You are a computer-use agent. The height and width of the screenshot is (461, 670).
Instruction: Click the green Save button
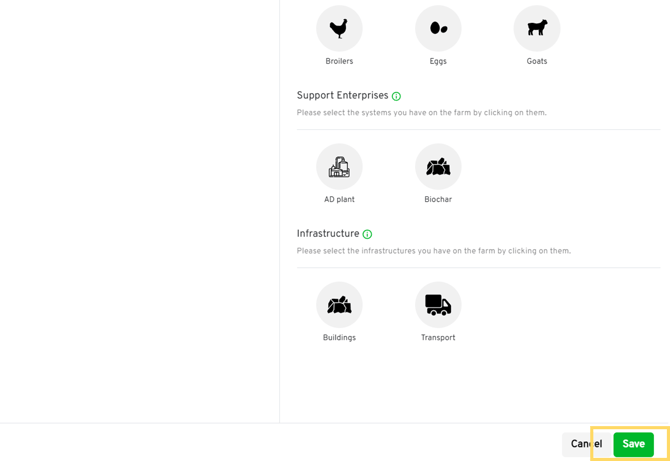(633, 444)
